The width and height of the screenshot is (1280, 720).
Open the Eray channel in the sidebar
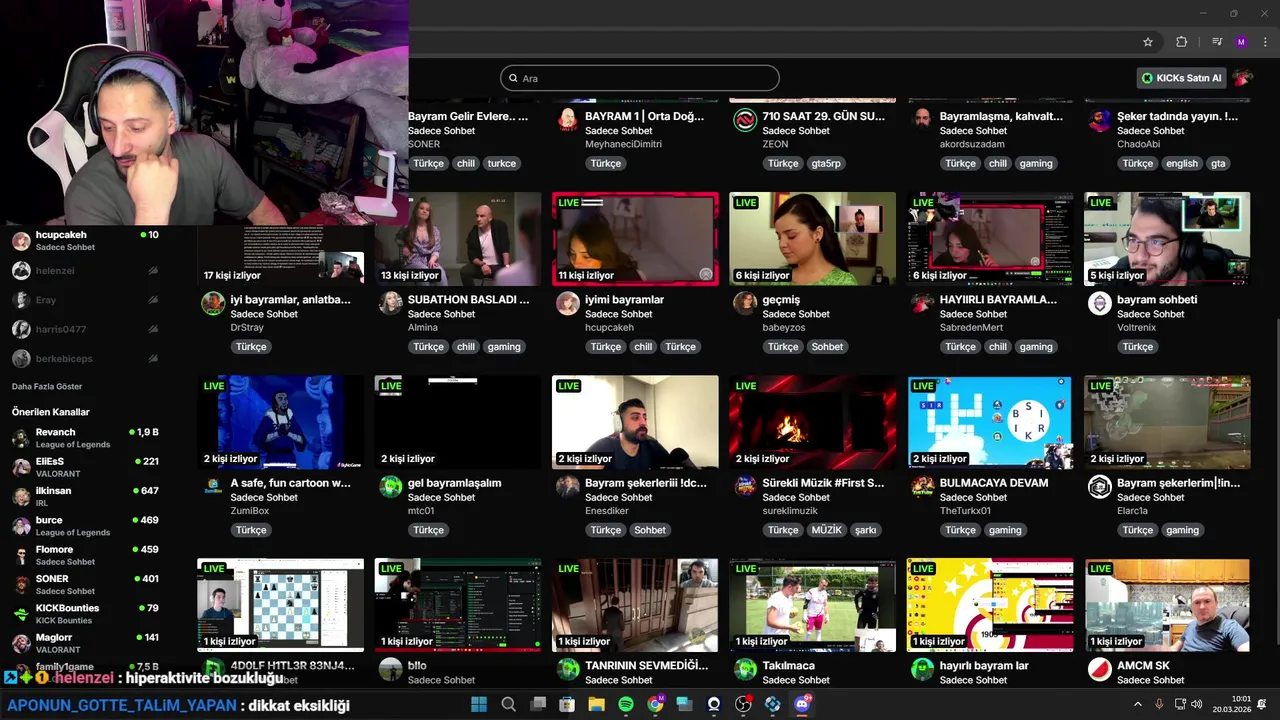point(87,300)
